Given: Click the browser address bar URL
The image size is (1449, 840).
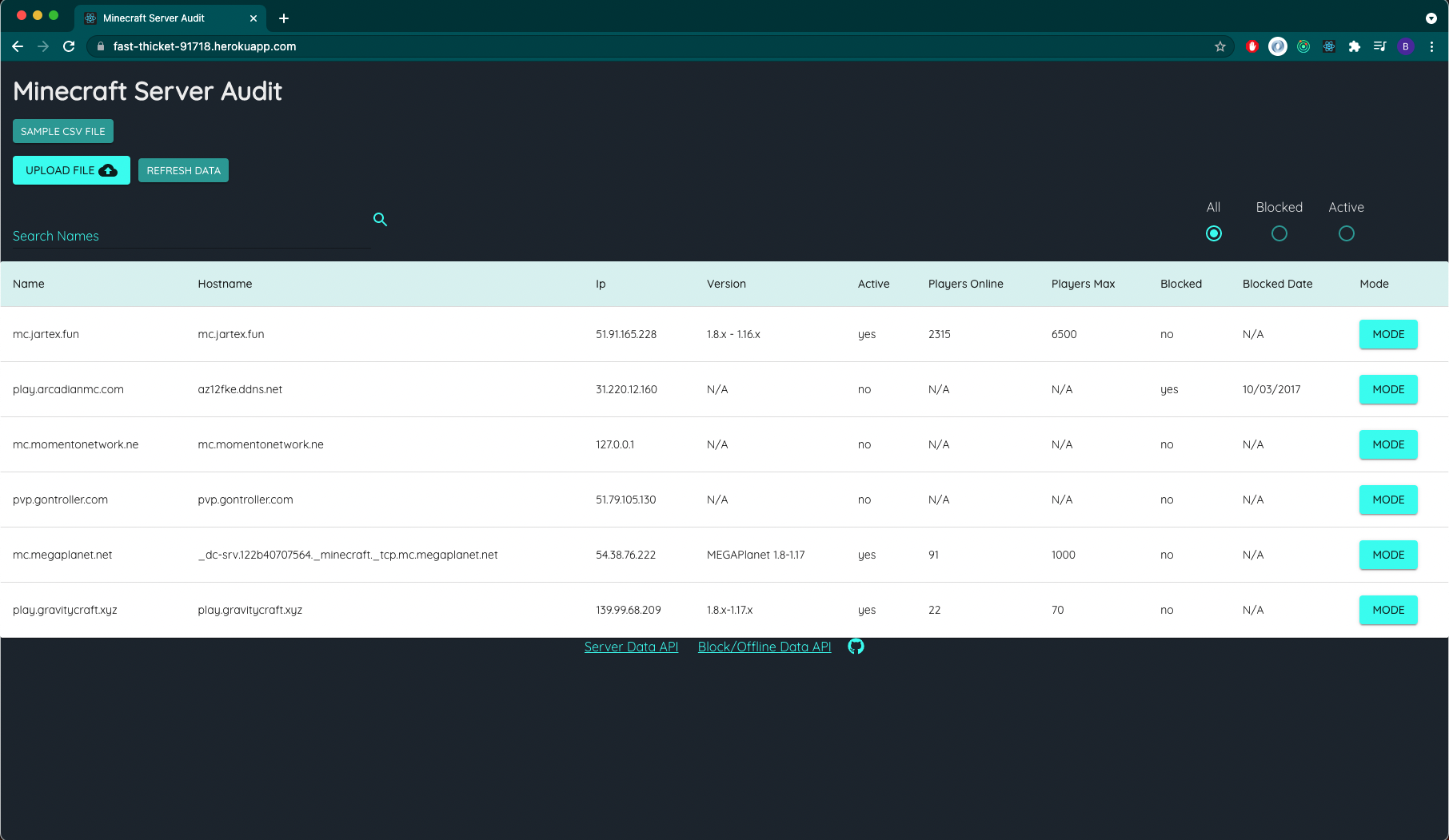Looking at the screenshot, I should (x=205, y=46).
